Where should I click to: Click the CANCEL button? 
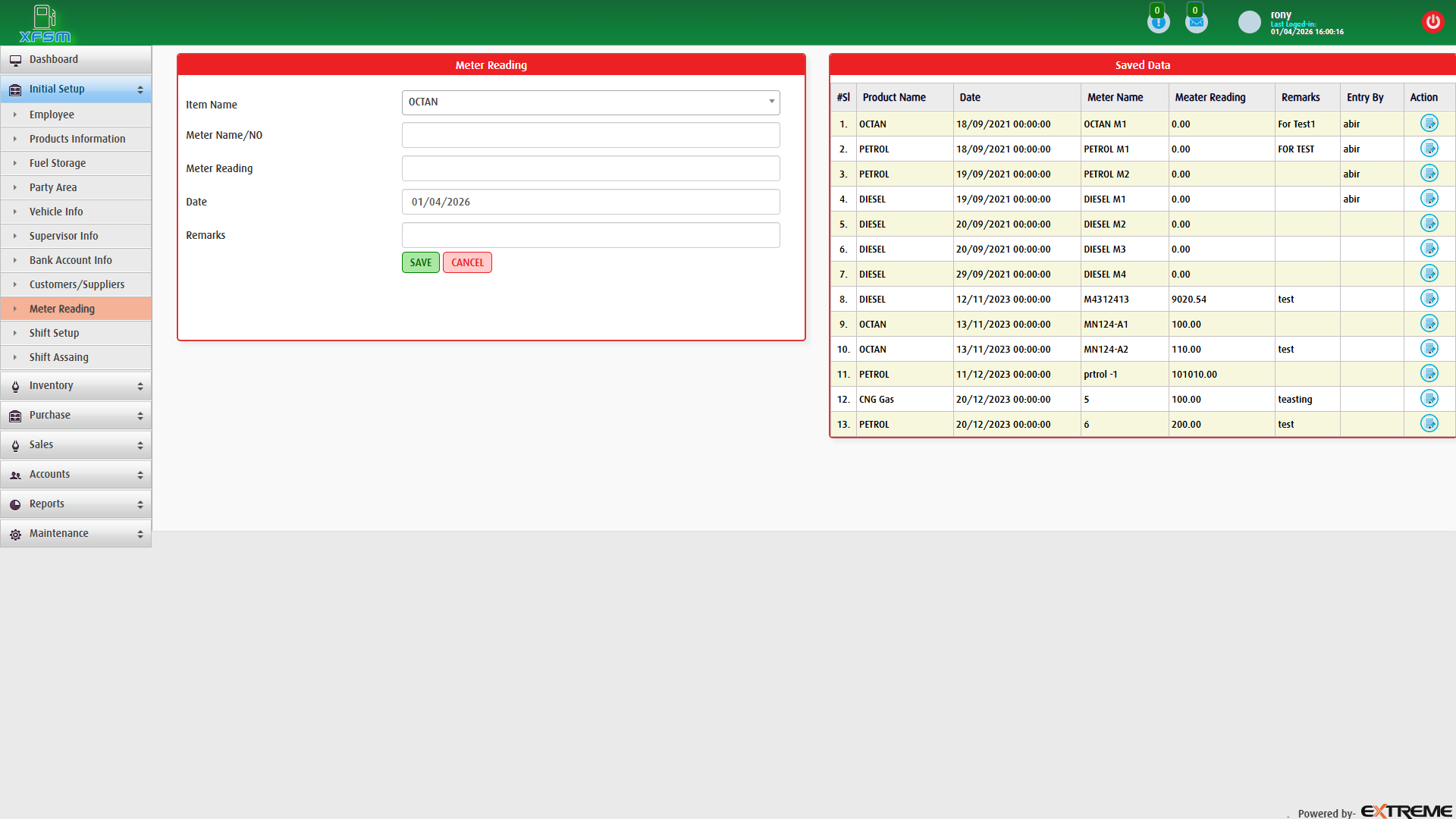click(467, 262)
